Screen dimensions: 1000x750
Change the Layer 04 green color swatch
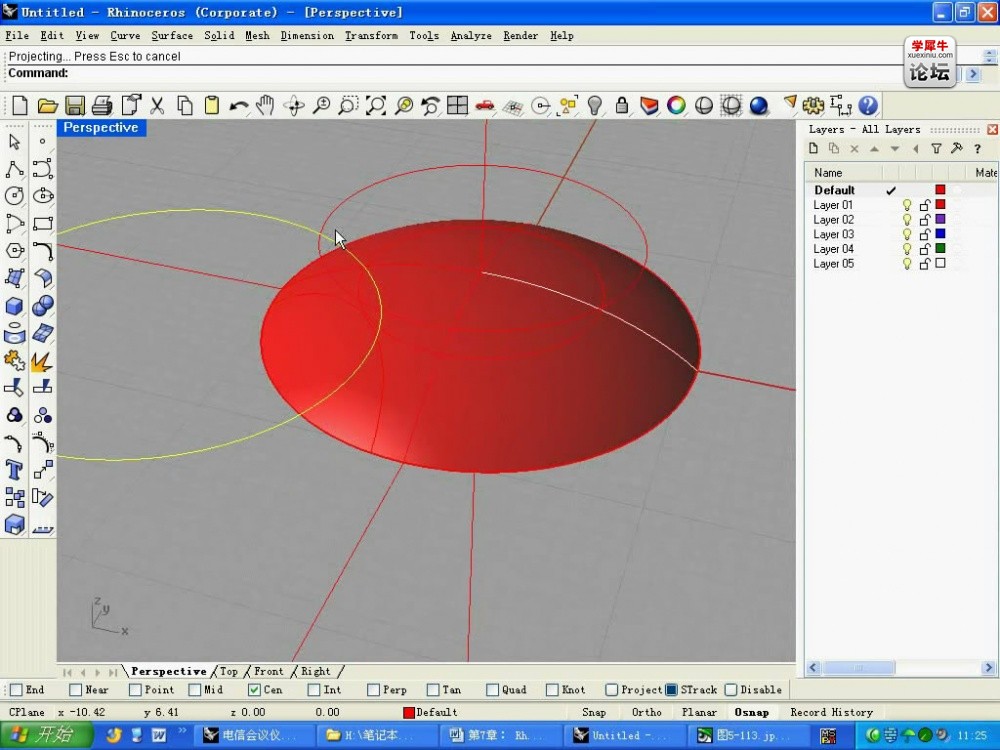(x=940, y=249)
